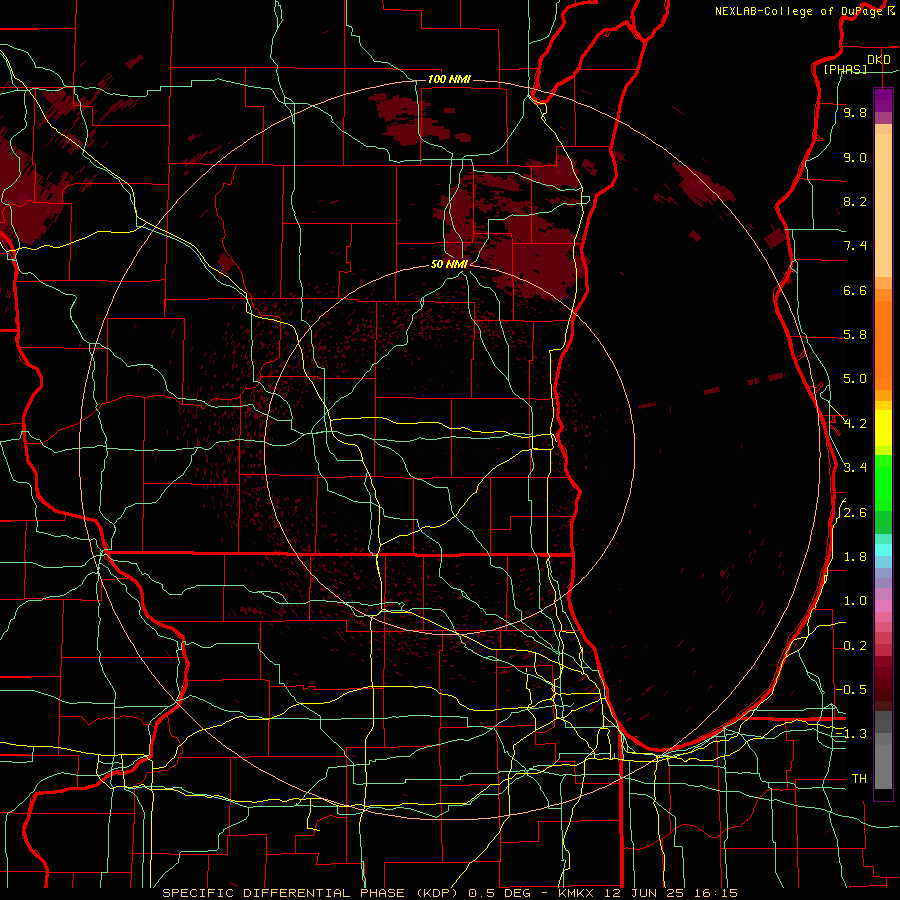This screenshot has height=900, width=900.
Task: Pick the cyan swatch beside 1.8
Action: (x=883, y=550)
